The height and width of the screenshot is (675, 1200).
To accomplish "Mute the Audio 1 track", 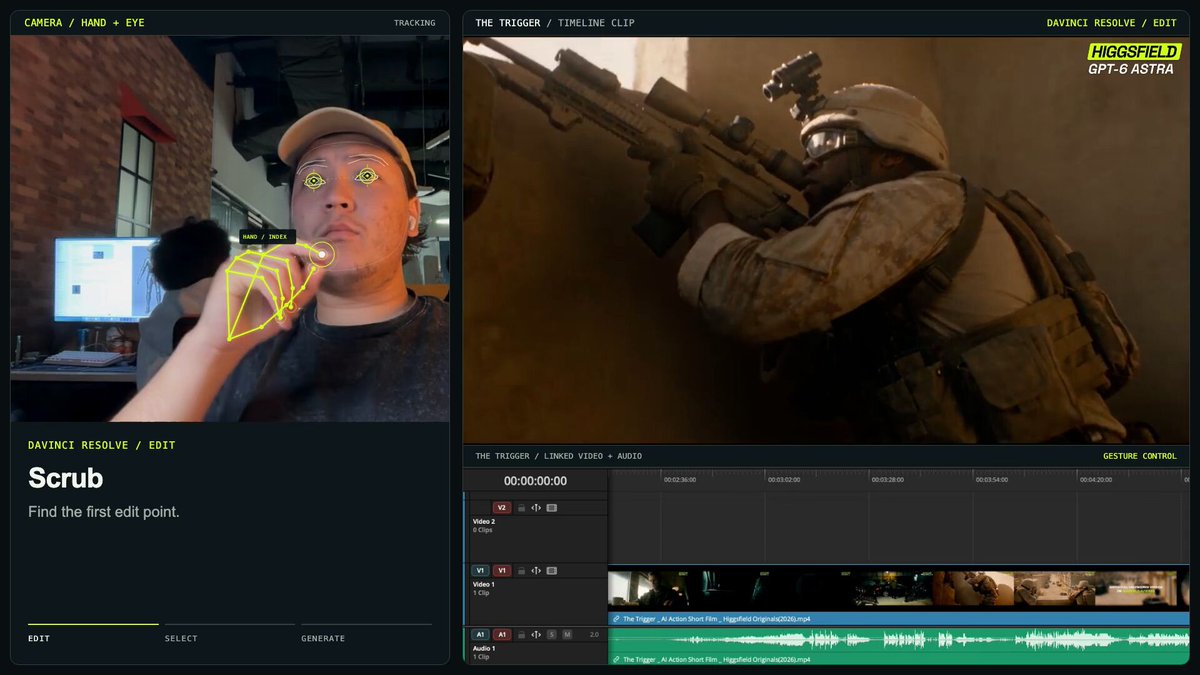I will click(567, 634).
